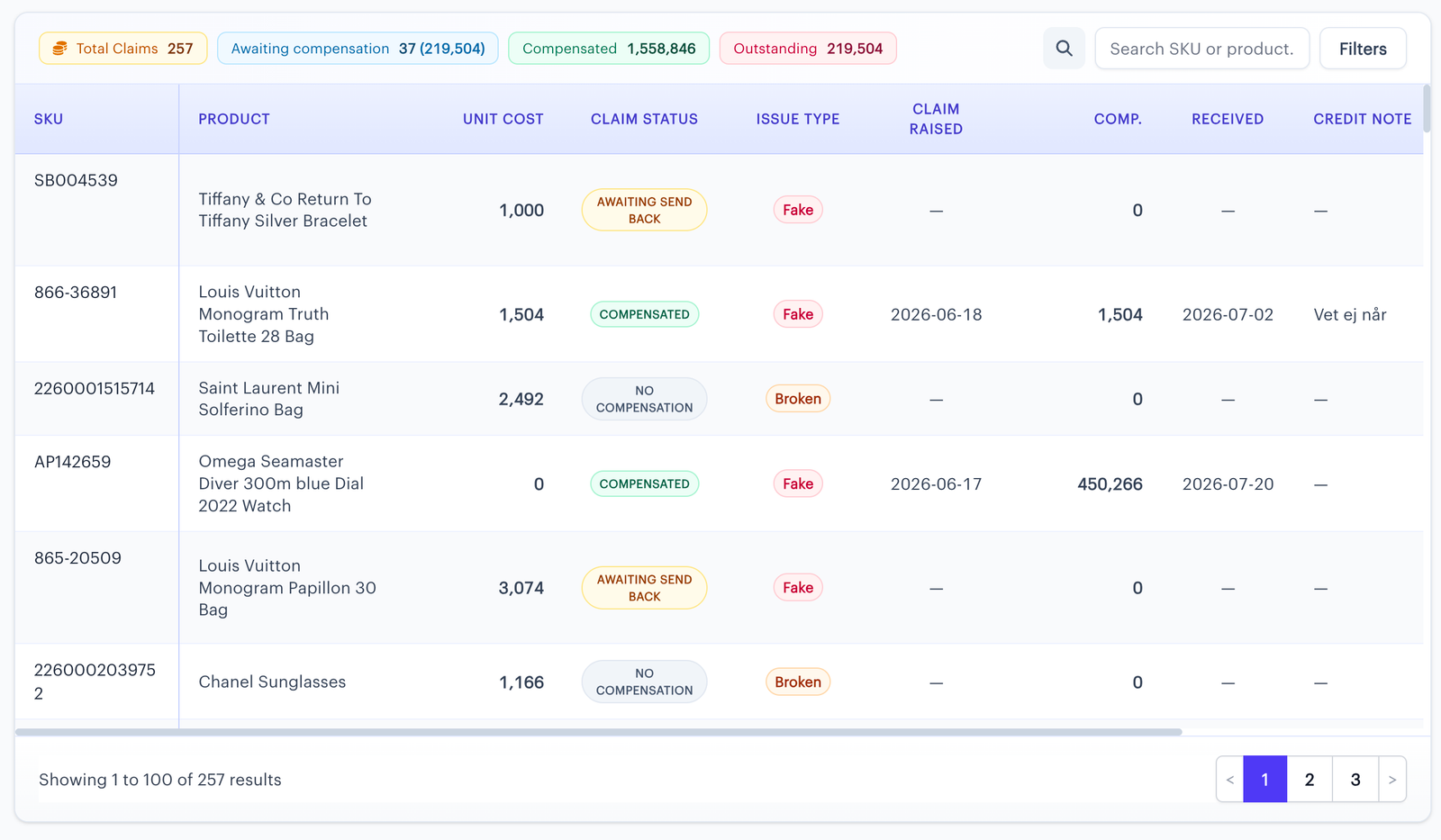Click SKU SB004539
This screenshot has width=1441, height=840.
point(76,180)
